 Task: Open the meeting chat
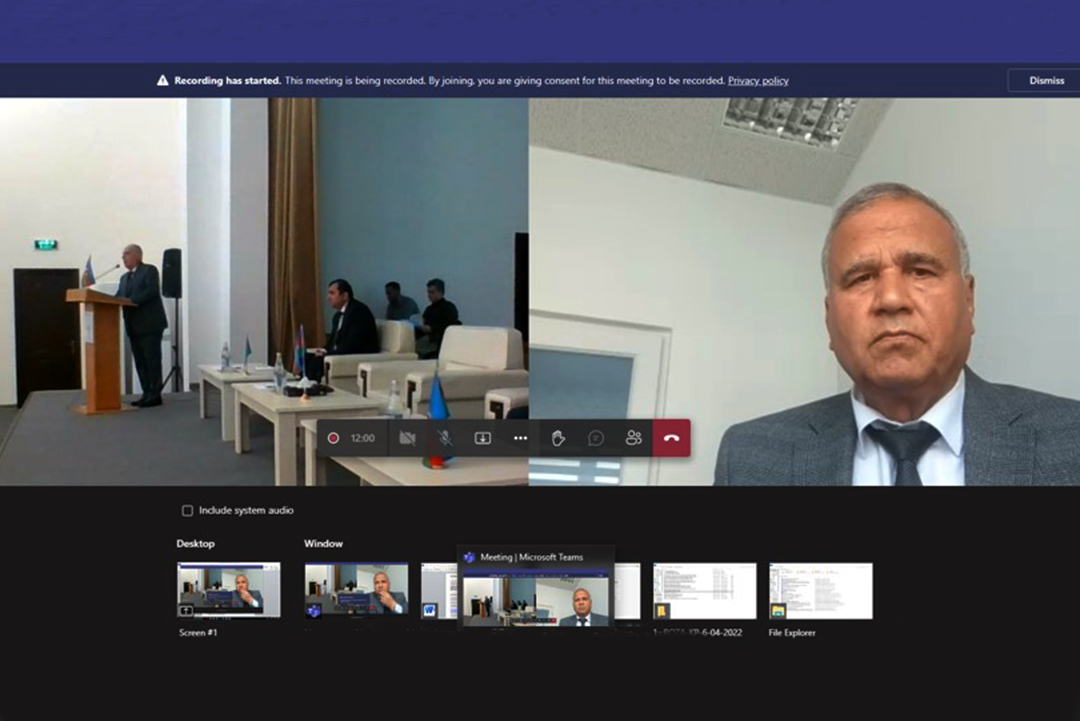pos(596,438)
